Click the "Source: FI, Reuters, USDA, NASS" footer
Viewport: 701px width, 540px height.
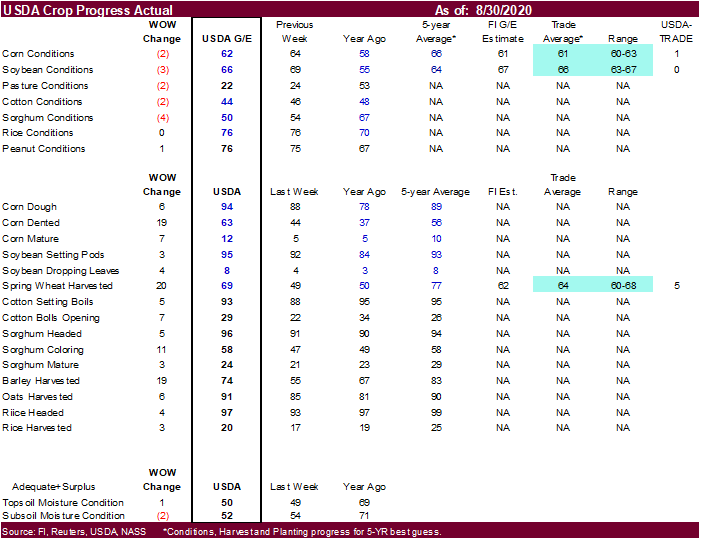point(76,532)
